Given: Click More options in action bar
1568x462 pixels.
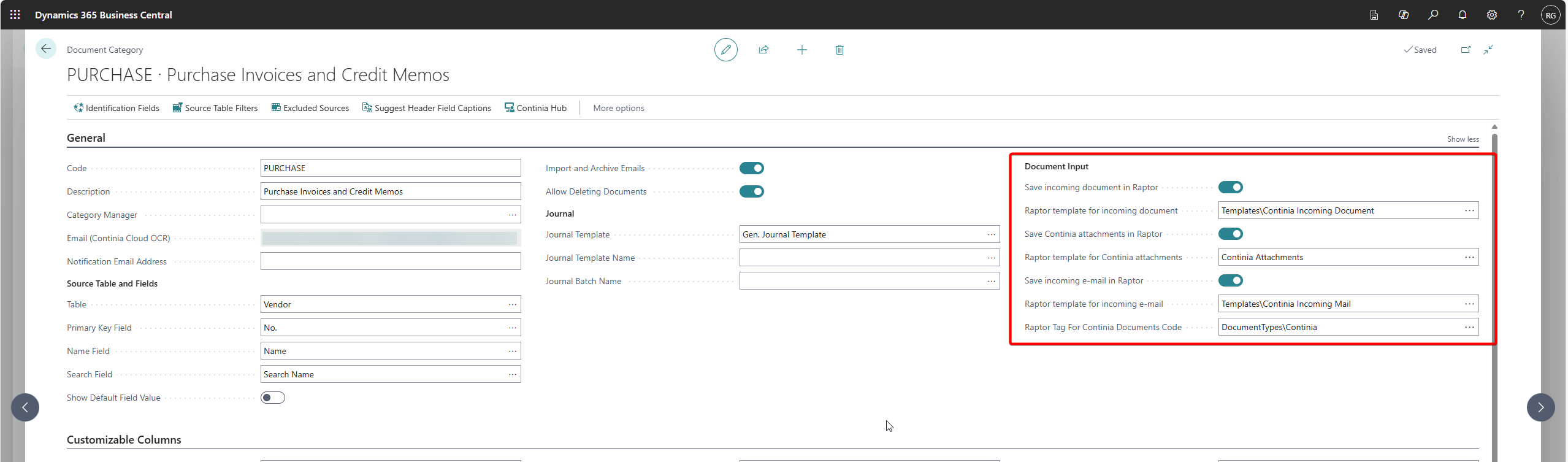Looking at the screenshot, I should [618, 108].
